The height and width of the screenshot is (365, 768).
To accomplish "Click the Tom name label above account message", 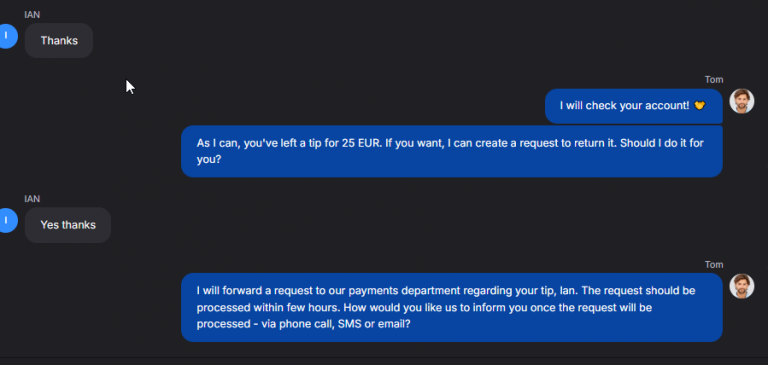I will click(x=714, y=80).
